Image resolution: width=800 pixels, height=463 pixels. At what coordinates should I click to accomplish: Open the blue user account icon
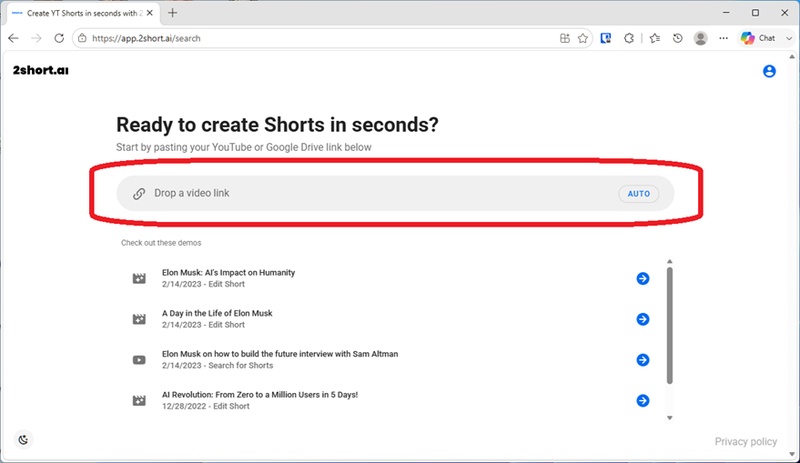[x=769, y=71]
